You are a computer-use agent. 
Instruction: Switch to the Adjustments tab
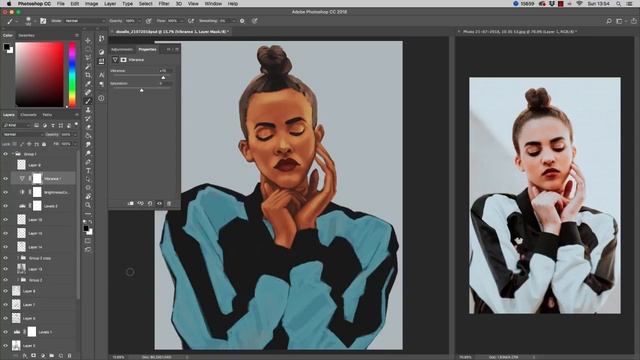122,49
